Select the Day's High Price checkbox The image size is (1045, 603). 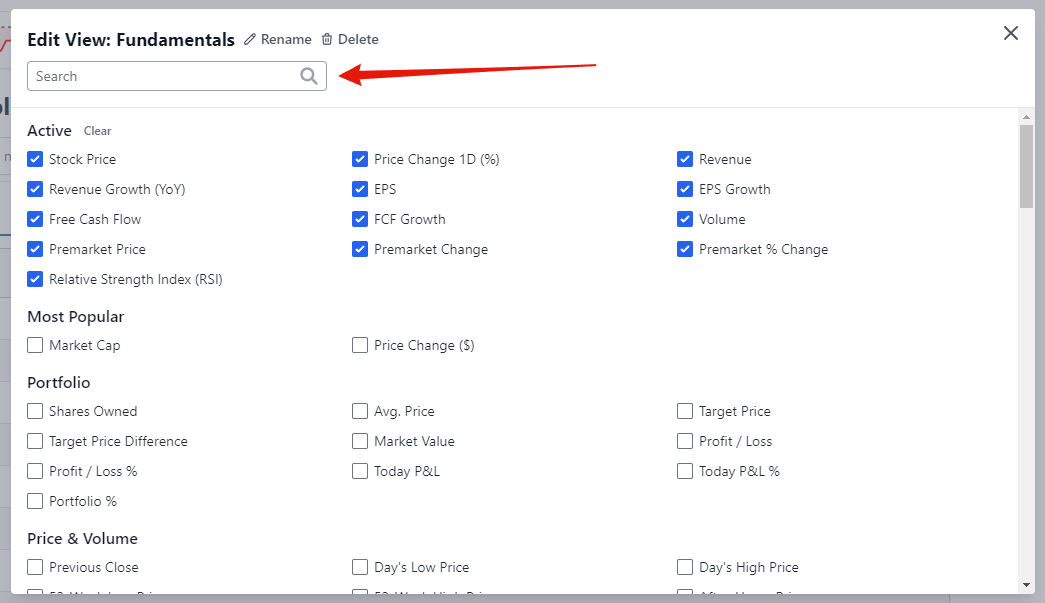tap(685, 567)
